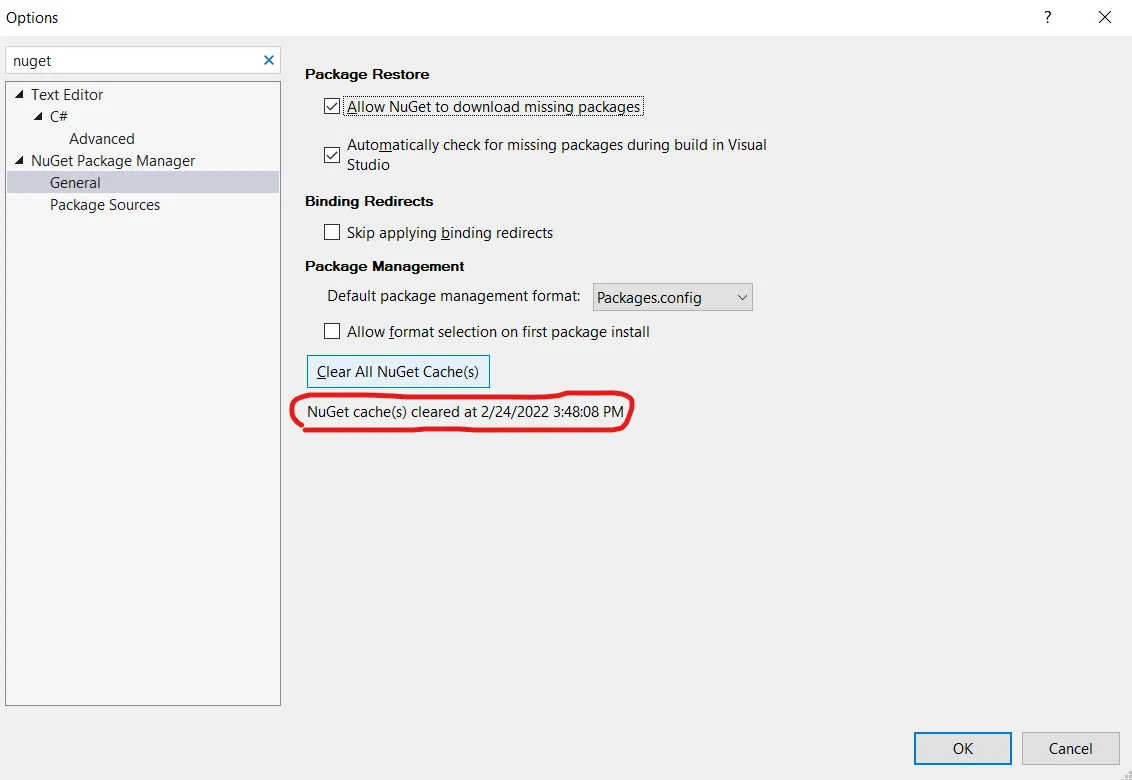Open Default package management format dropdown
This screenshot has width=1132, height=780.
[x=672, y=297]
